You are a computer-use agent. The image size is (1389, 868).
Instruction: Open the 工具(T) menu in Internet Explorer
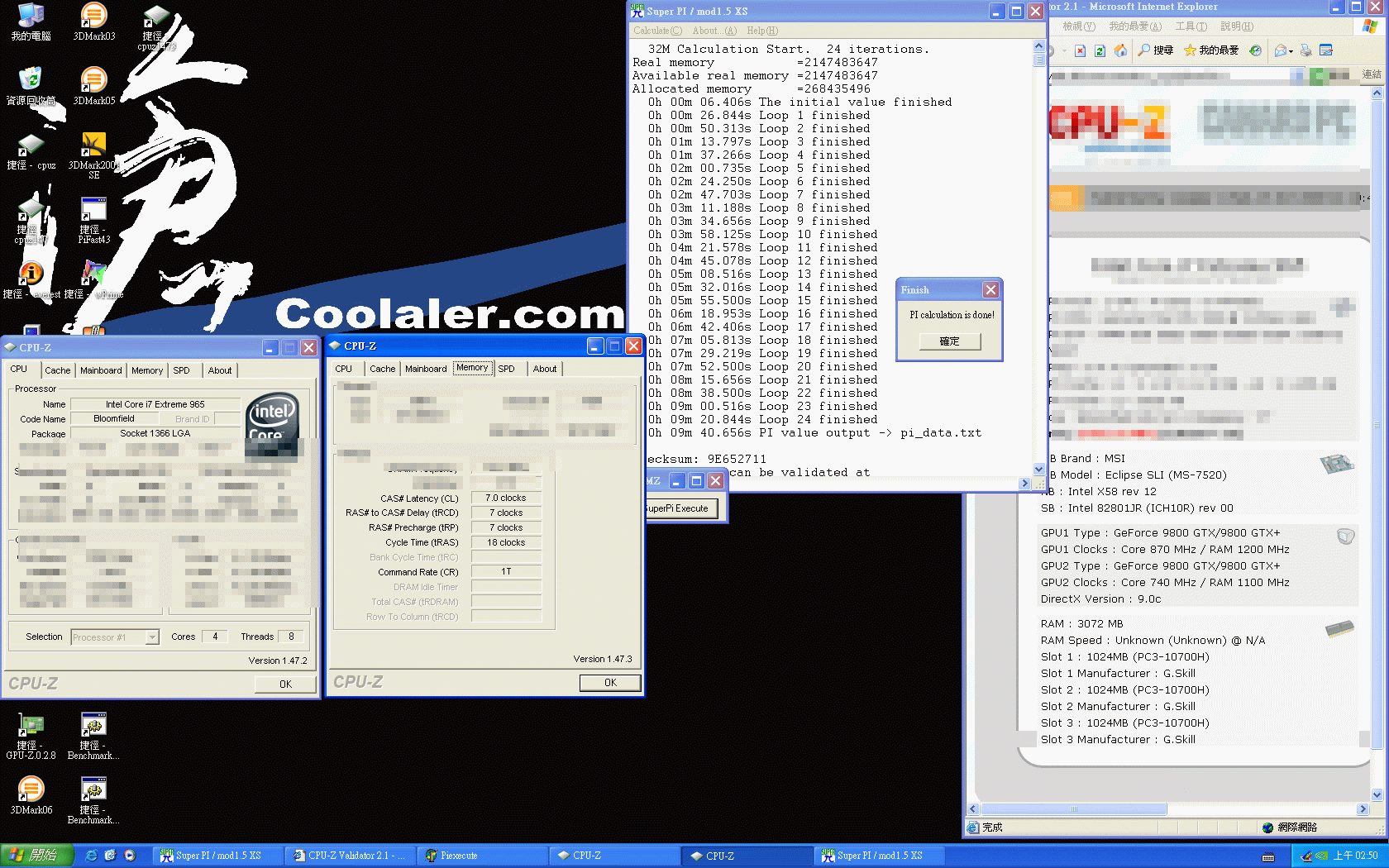tap(1191, 26)
